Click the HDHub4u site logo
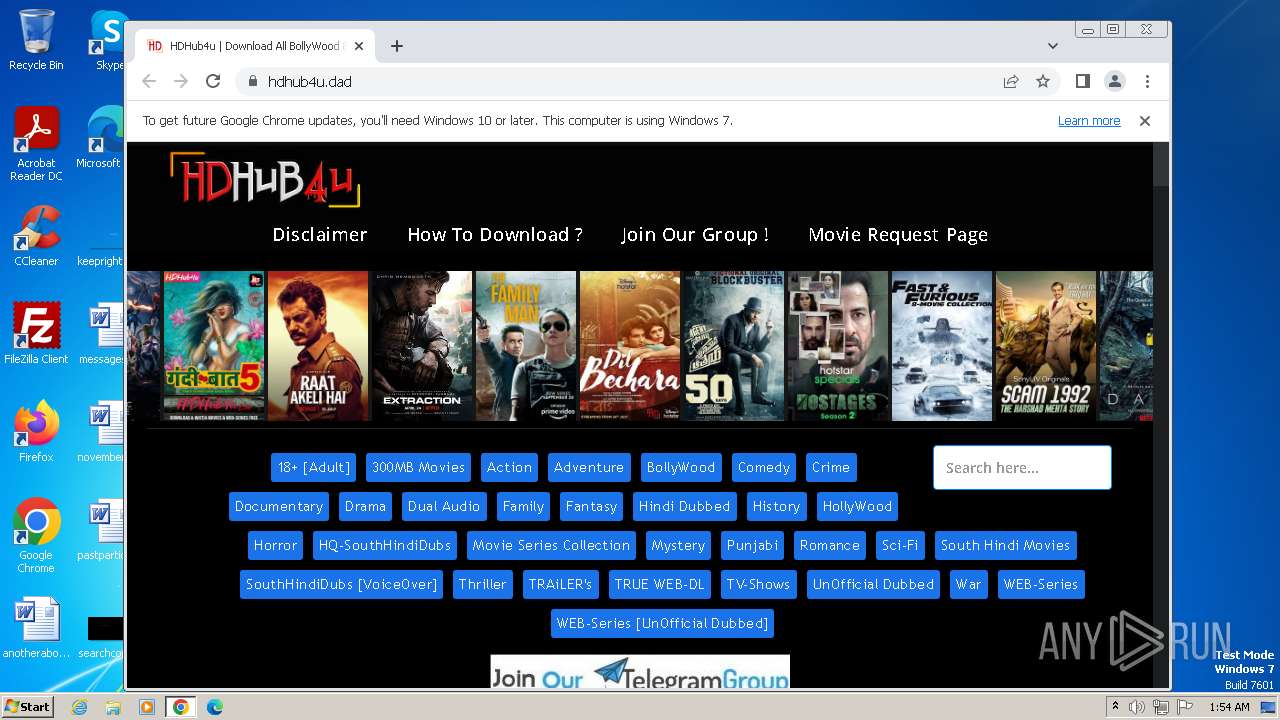 coord(265,180)
